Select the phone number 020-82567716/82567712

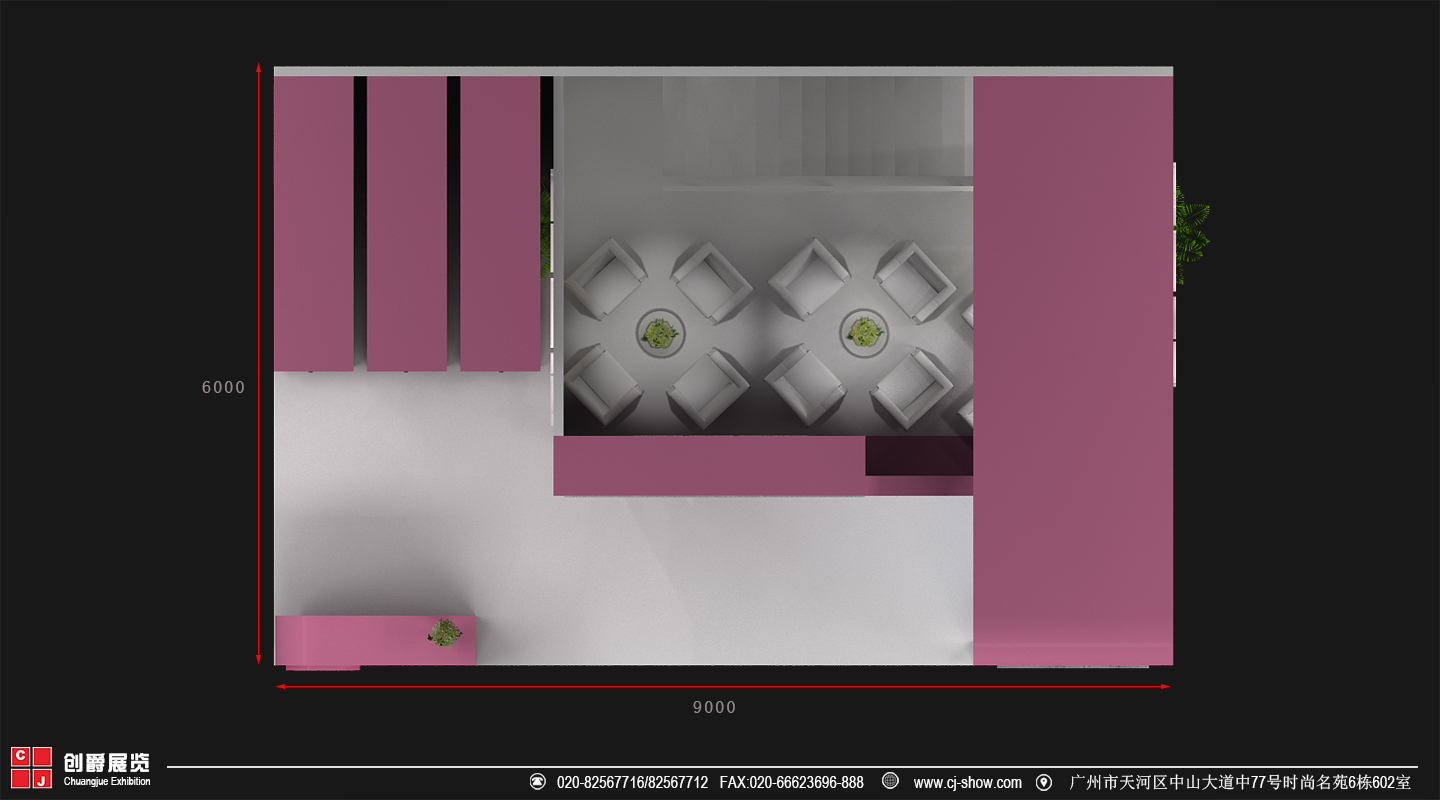[632, 782]
